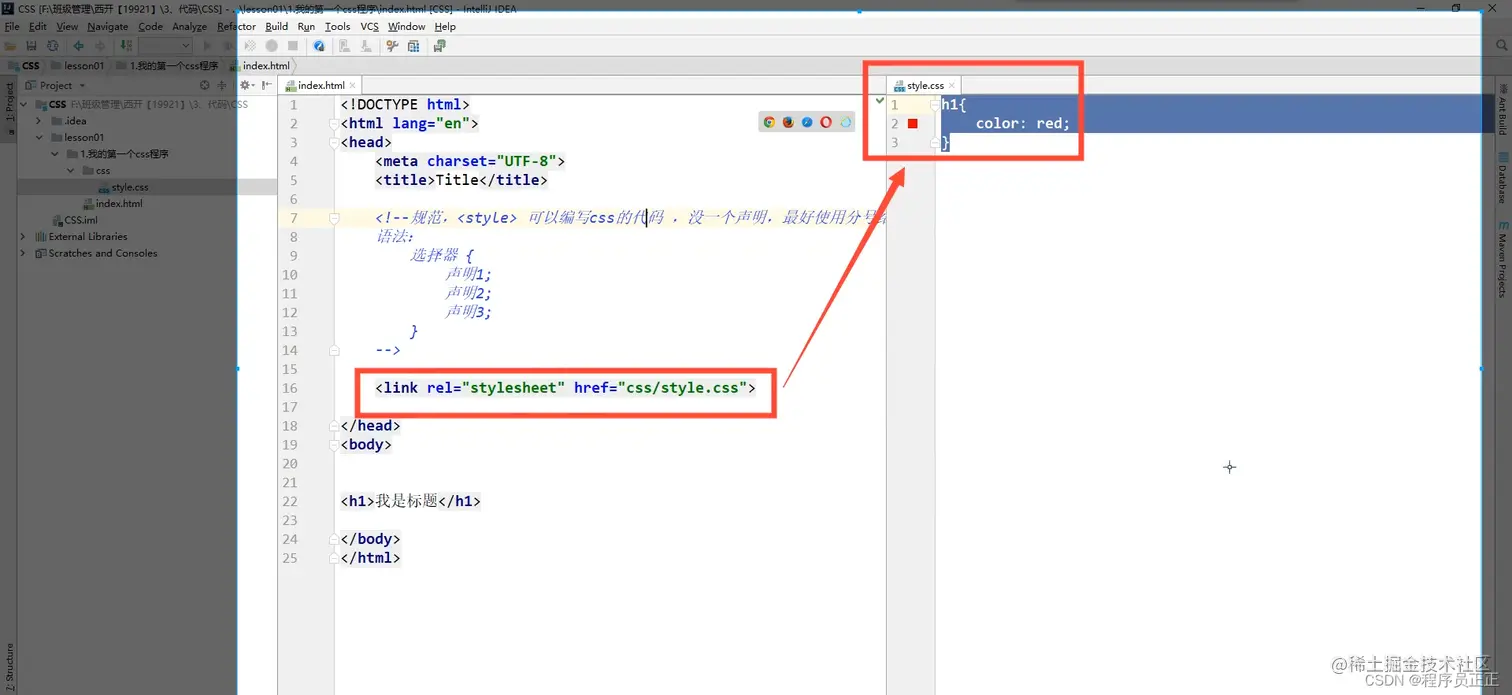Viewport: 1512px width, 695px height.
Task: Click the color: red; line in style.css
Action: coord(1023,123)
